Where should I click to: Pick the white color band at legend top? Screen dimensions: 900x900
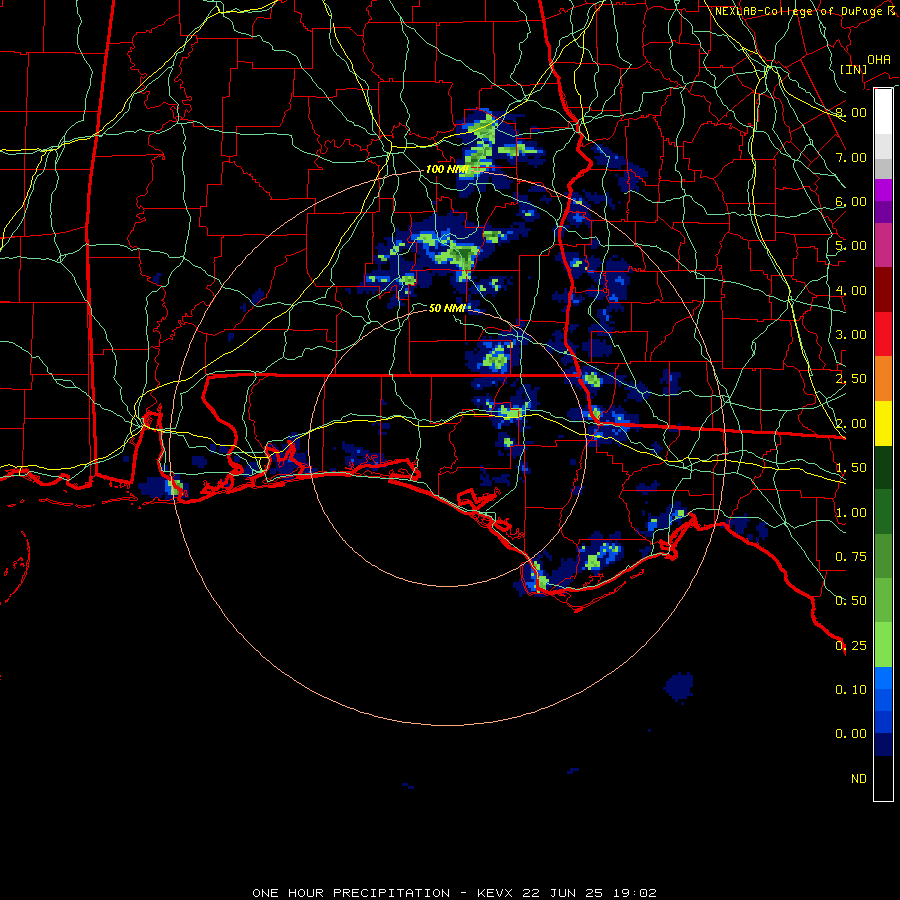click(883, 112)
